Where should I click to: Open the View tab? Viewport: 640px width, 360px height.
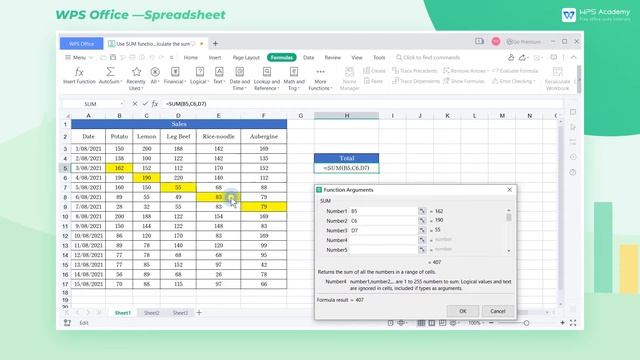pos(357,58)
